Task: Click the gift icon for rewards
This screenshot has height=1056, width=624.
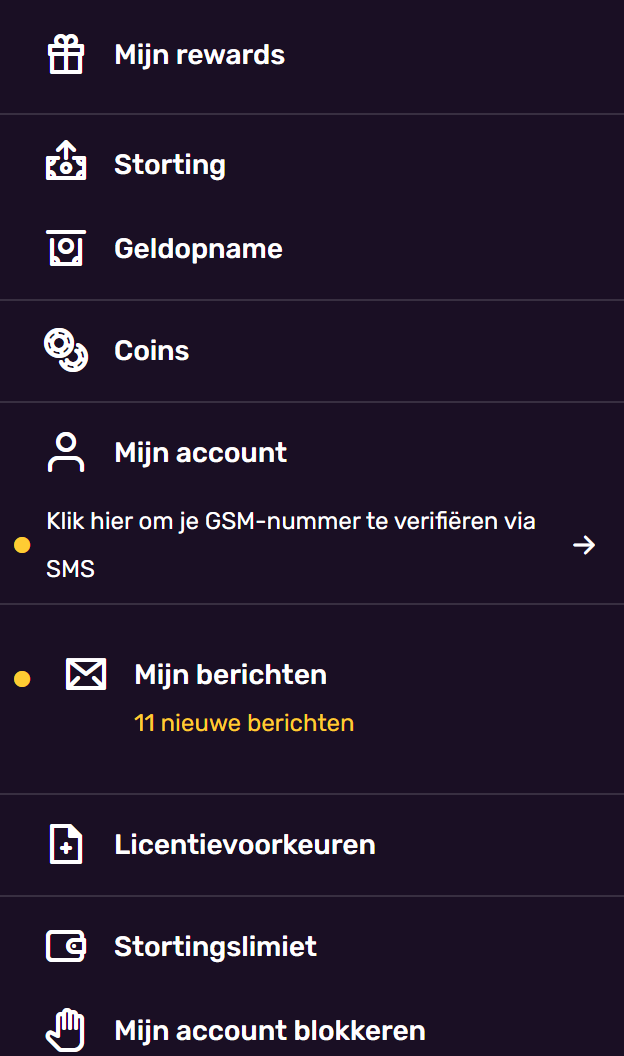Action: [67, 54]
